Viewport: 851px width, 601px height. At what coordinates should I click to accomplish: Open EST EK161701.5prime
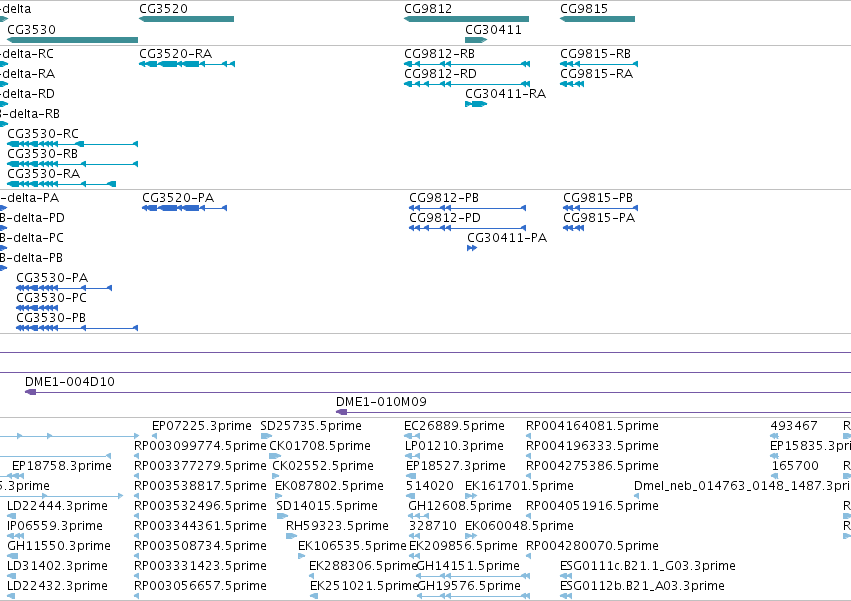tap(519, 486)
